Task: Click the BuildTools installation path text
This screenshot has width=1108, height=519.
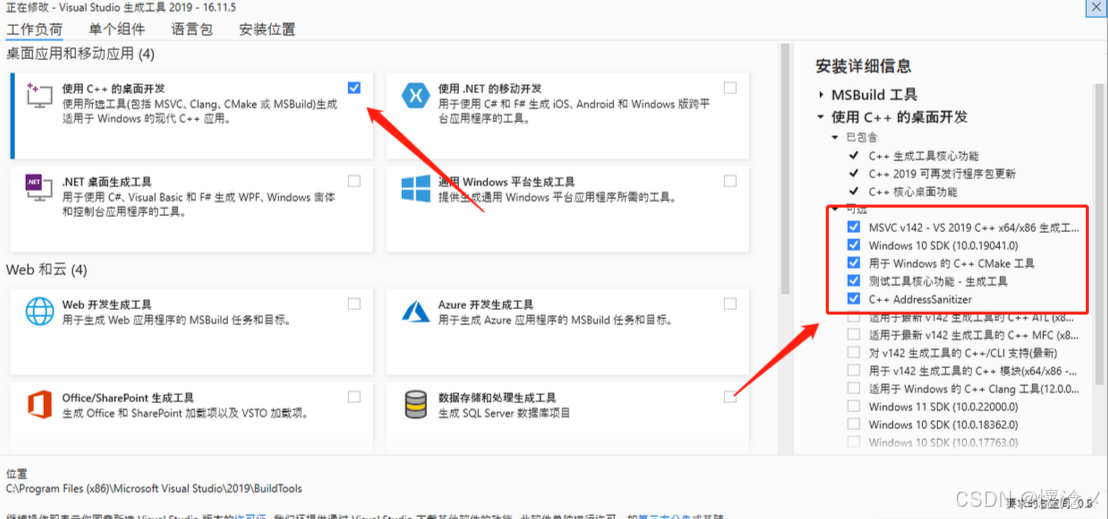Action: [x=154, y=488]
